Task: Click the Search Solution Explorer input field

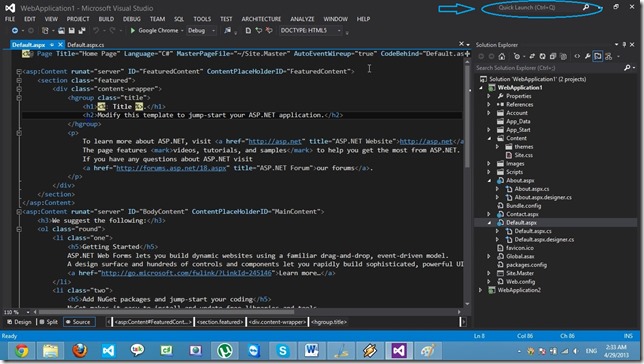Action: [549, 68]
